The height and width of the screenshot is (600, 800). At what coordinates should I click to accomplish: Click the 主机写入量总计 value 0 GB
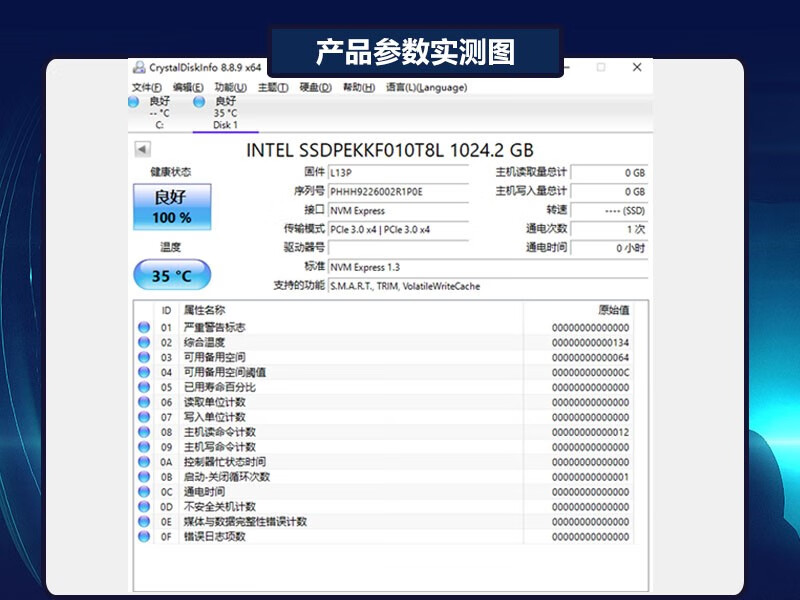coord(609,192)
